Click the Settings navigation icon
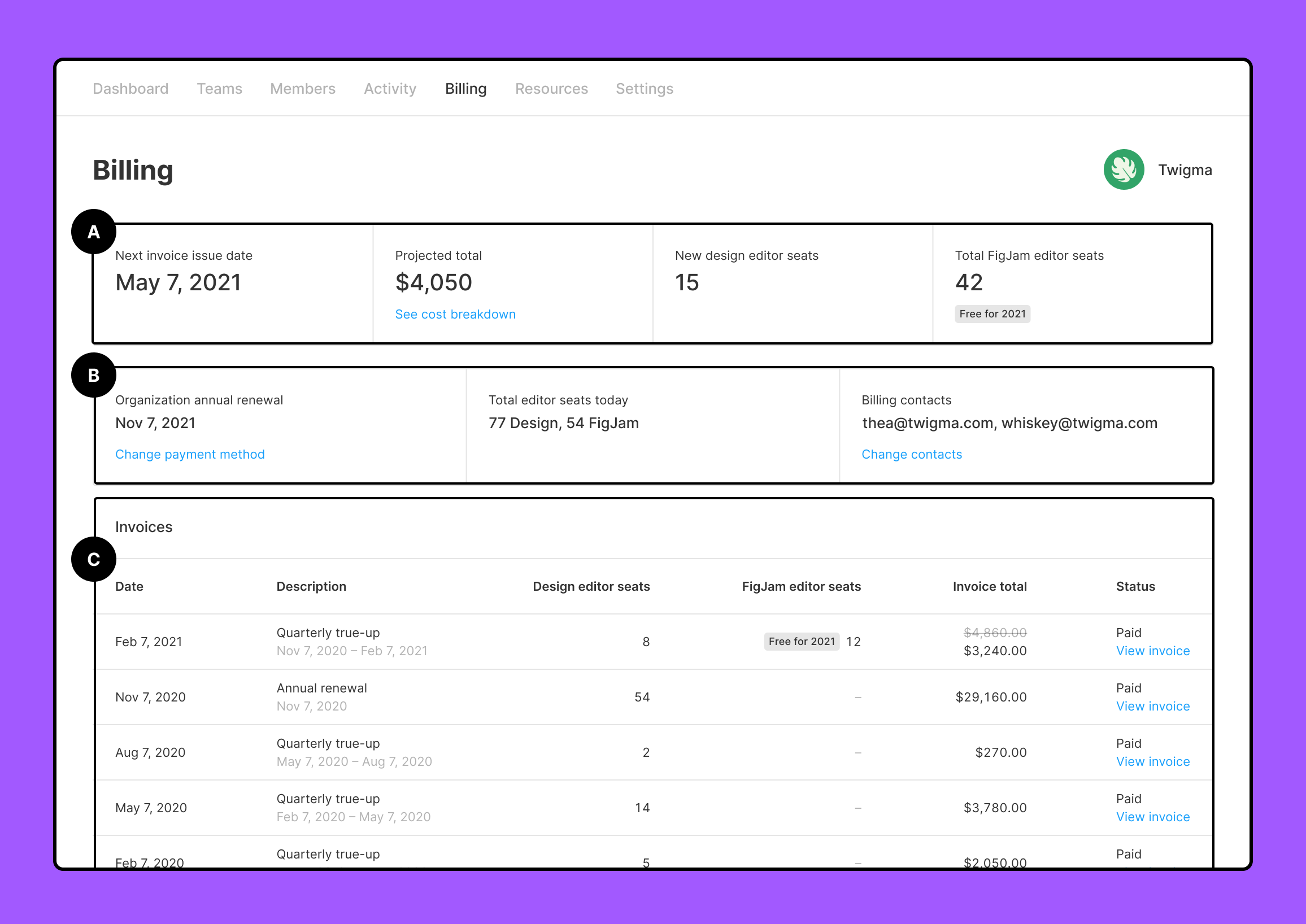 645,89
